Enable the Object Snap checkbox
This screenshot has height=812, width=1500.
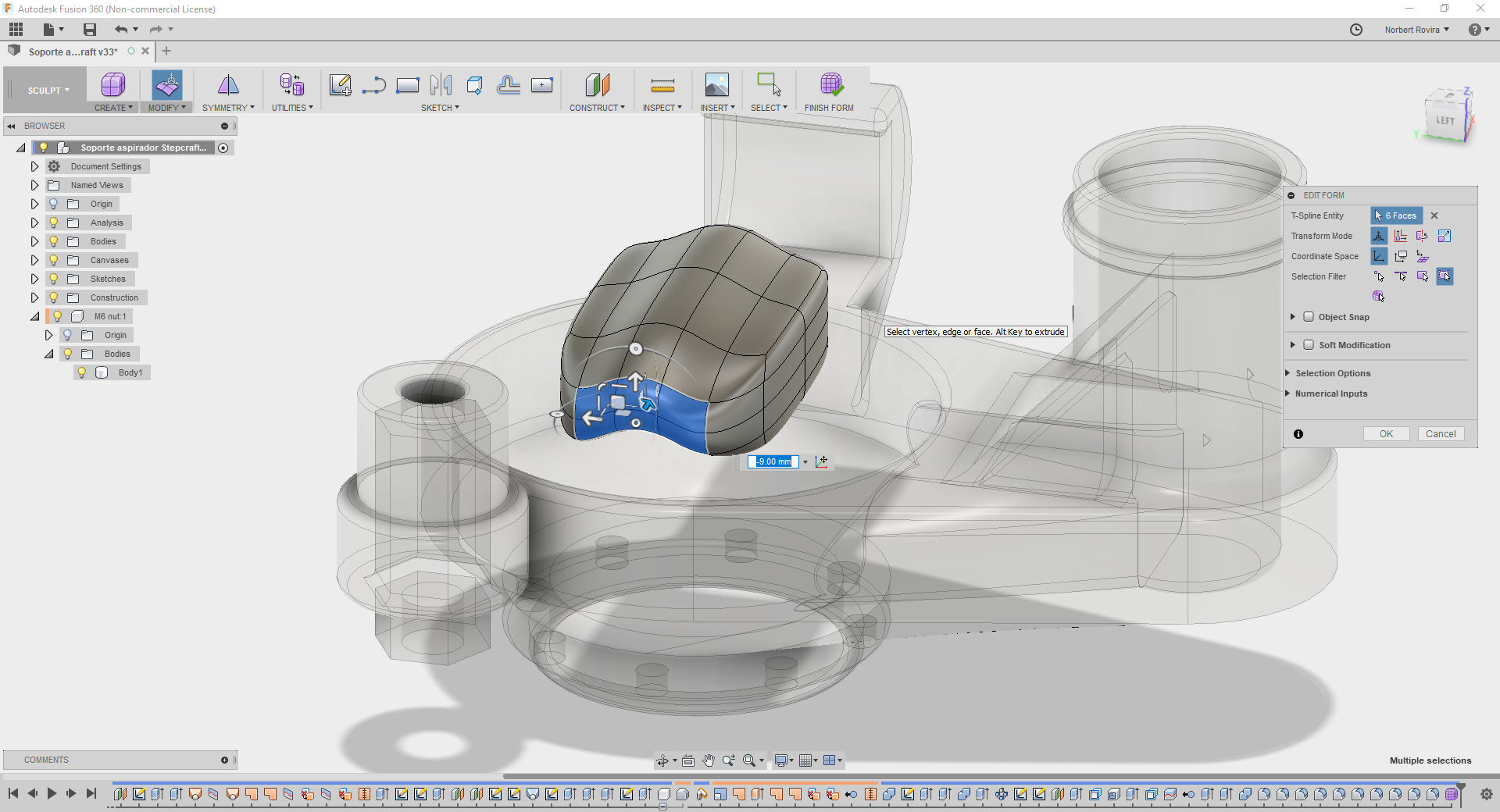pyautogui.click(x=1309, y=317)
